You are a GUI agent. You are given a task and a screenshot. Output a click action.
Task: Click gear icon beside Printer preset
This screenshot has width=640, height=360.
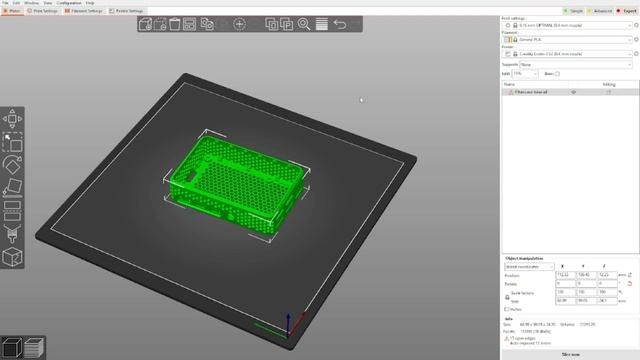(x=636, y=54)
